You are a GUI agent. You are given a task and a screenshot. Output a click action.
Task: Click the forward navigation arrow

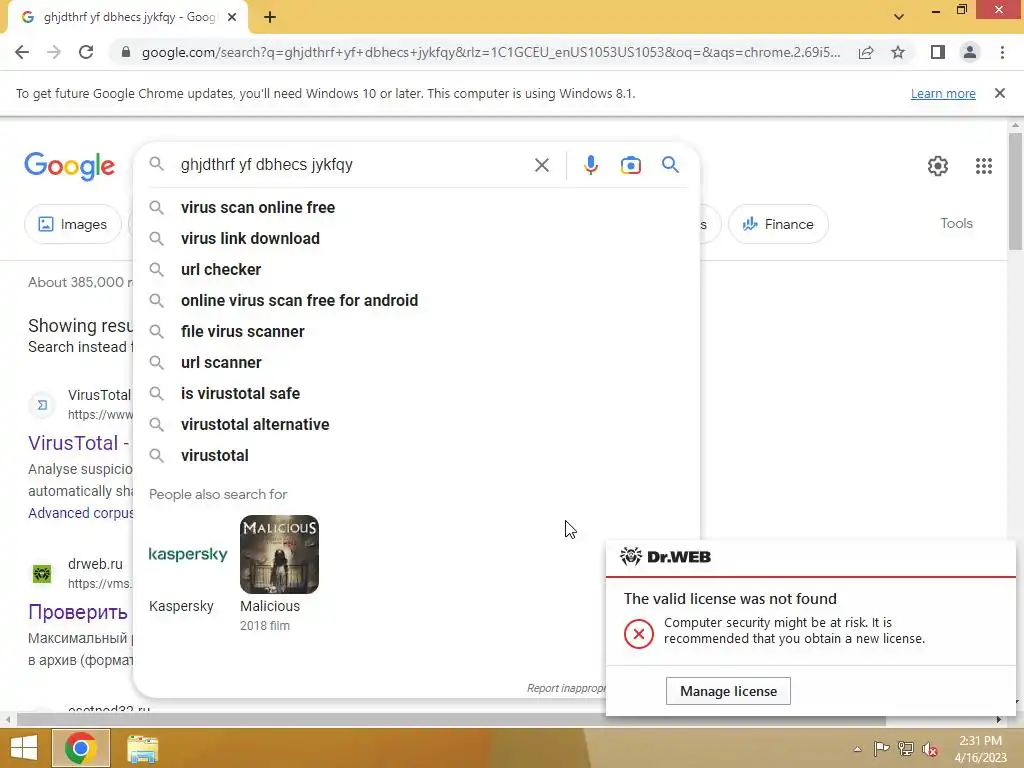pos(54,52)
